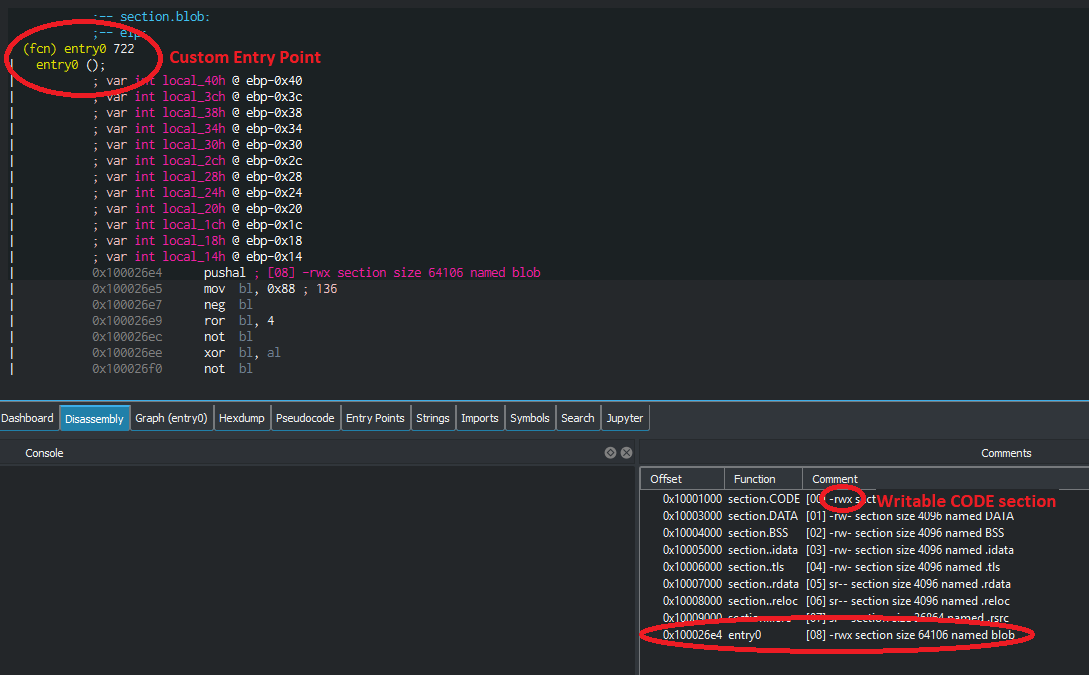Select the entry0 row at 0x100026e4

point(744,635)
